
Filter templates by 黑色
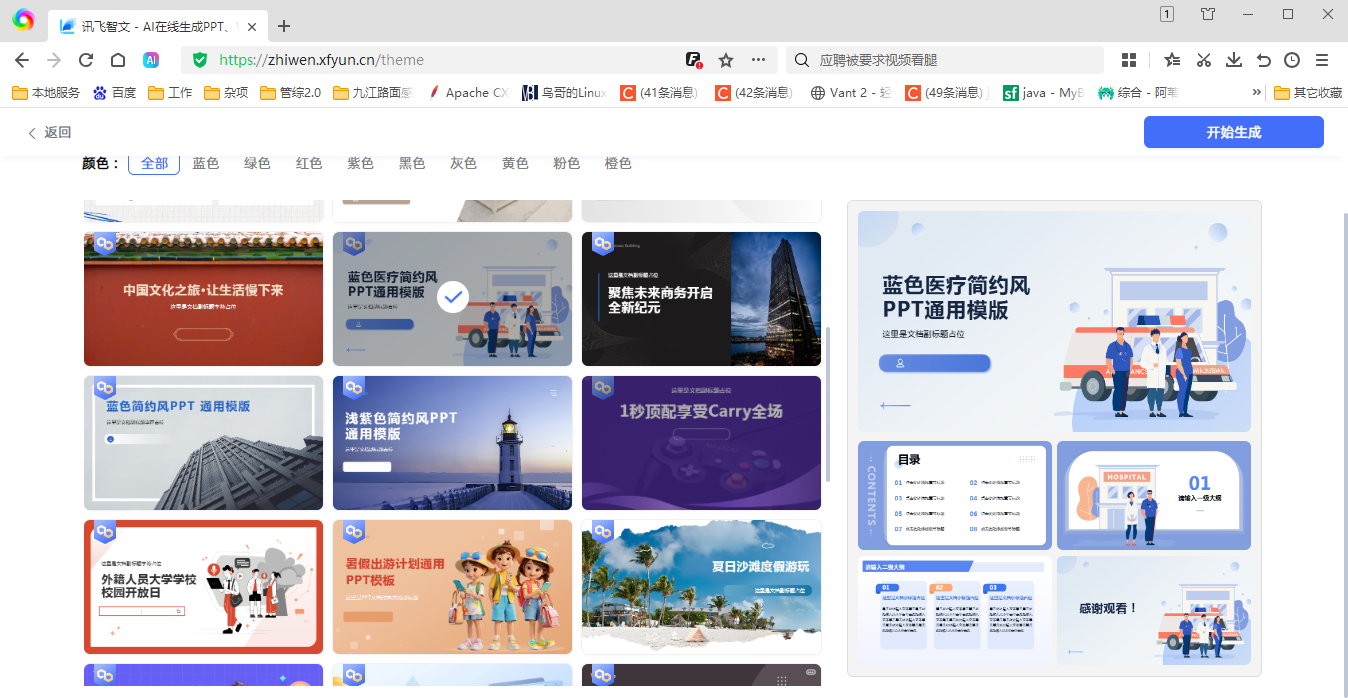tap(412, 163)
